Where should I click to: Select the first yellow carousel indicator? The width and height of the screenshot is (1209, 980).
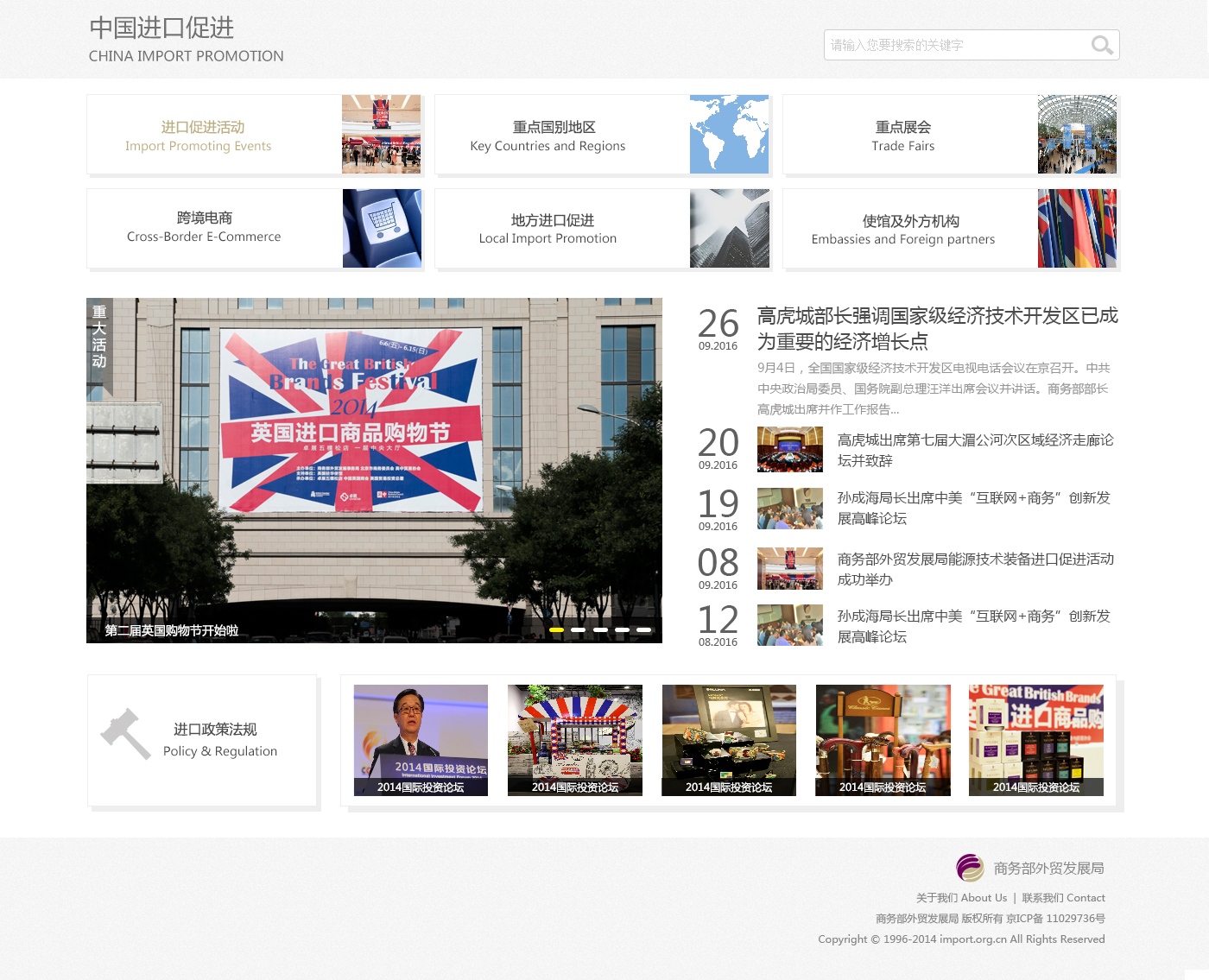[556, 629]
